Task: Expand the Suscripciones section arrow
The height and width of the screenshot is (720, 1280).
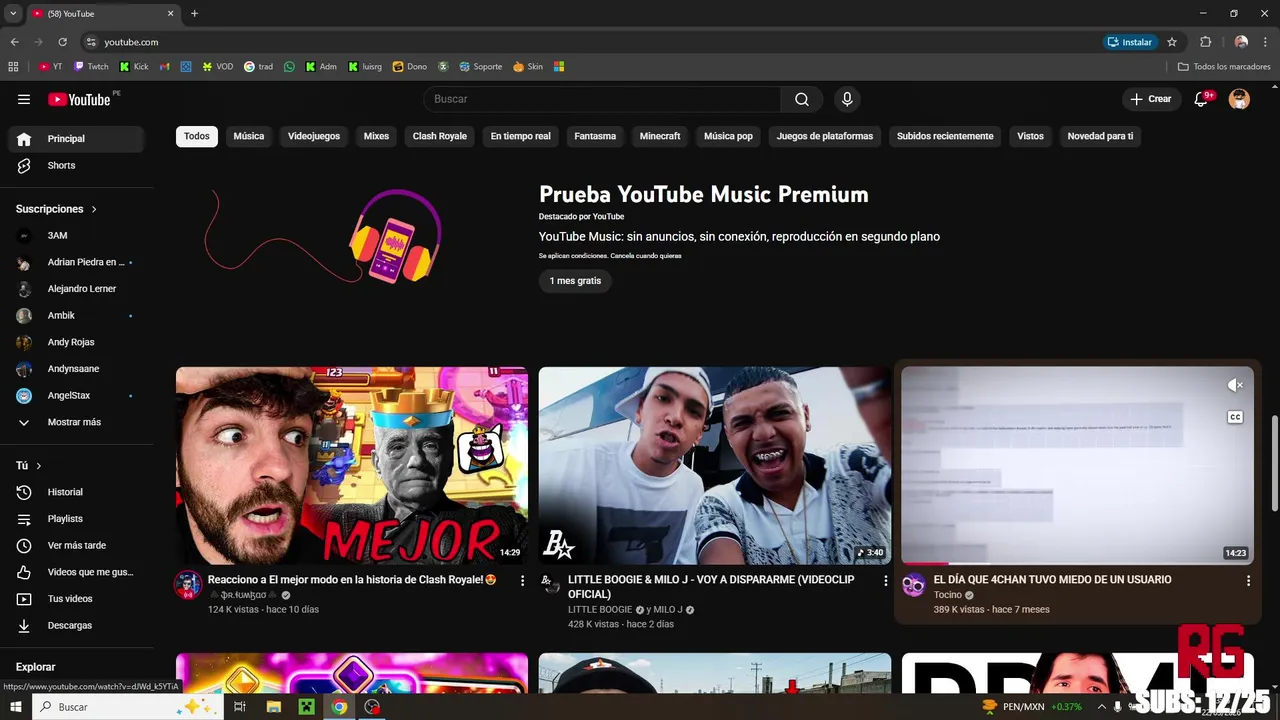Action: click(94, 209)
